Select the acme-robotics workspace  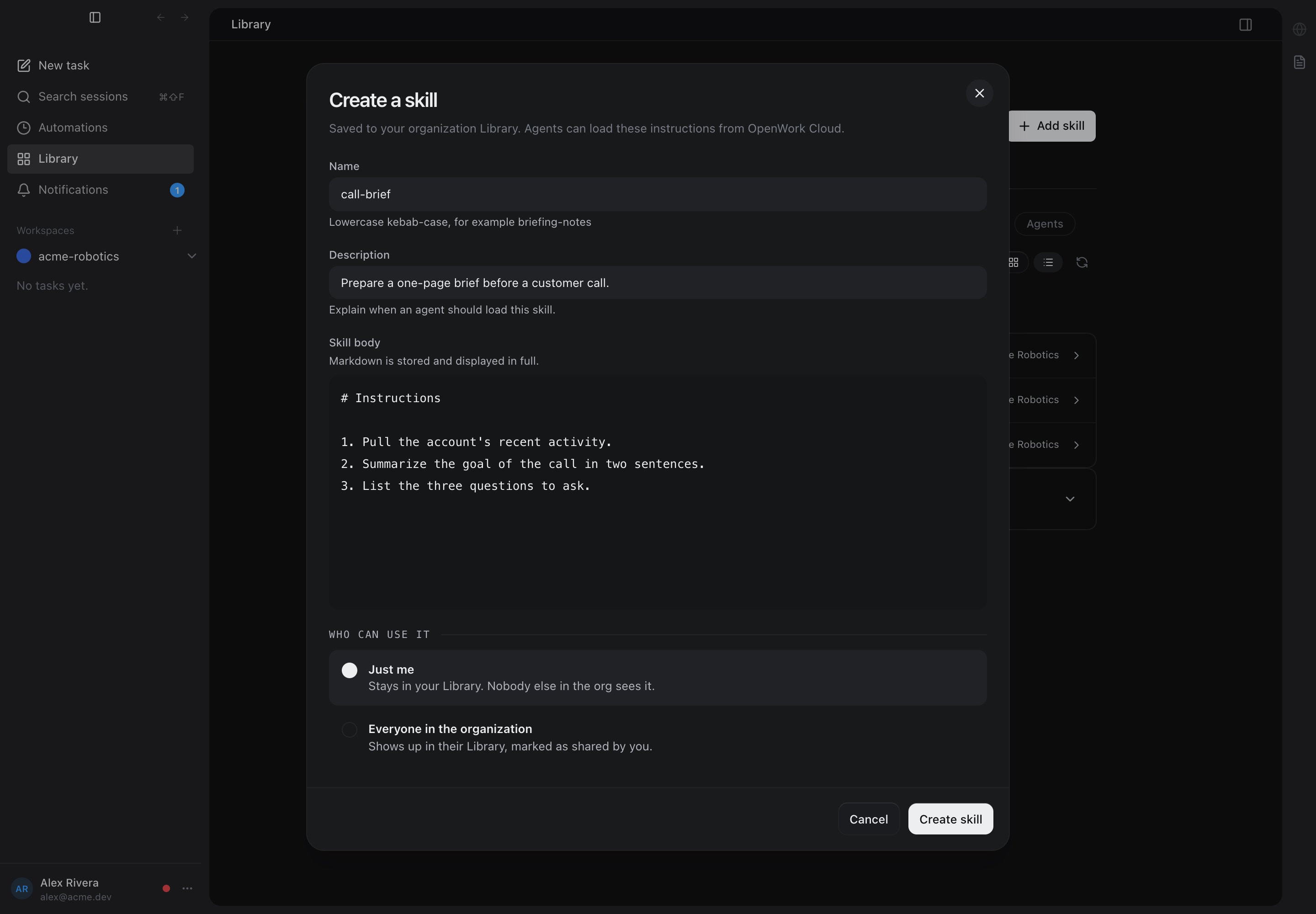coord(79,256)
